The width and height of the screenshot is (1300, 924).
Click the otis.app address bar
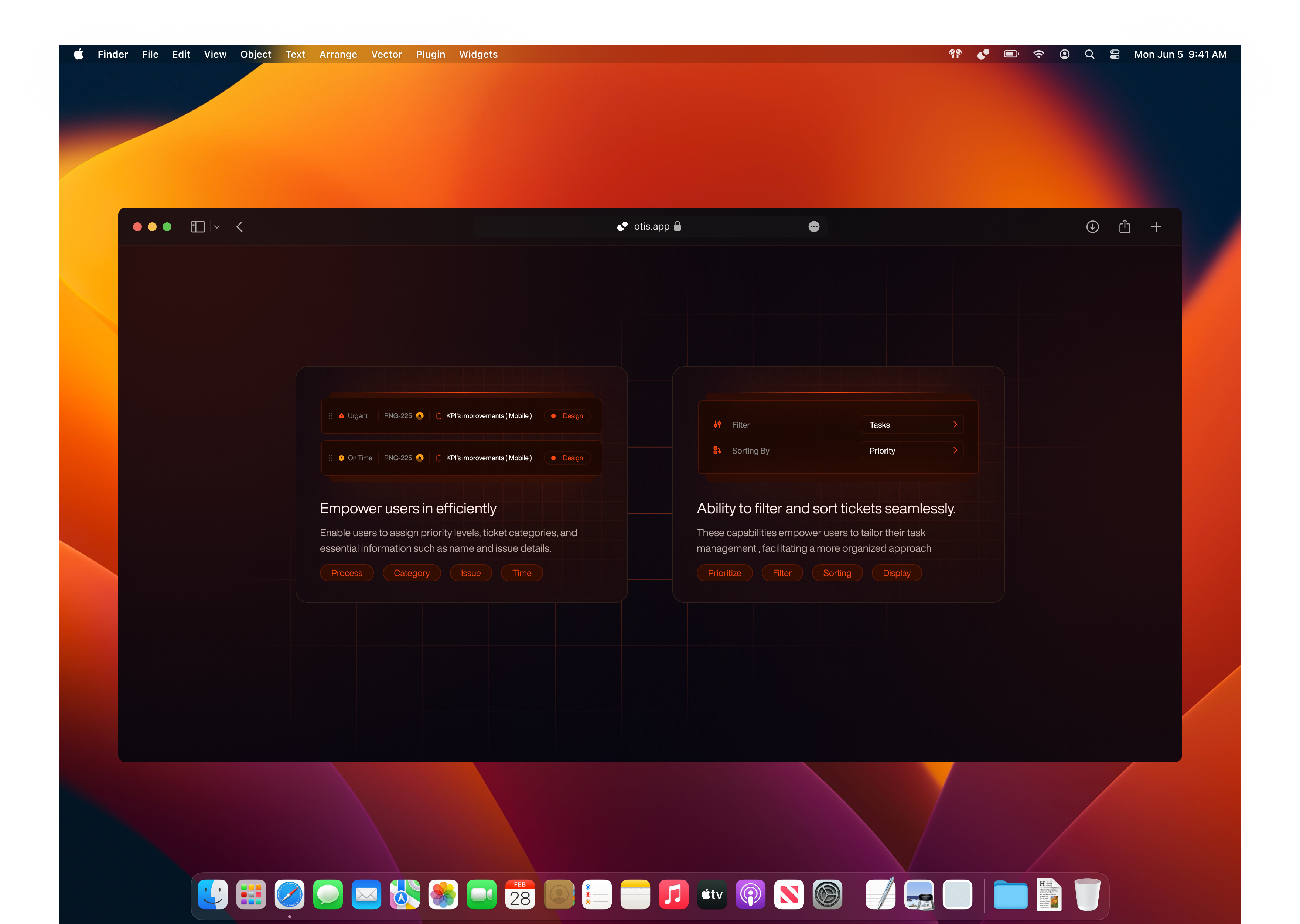point(649,226)
